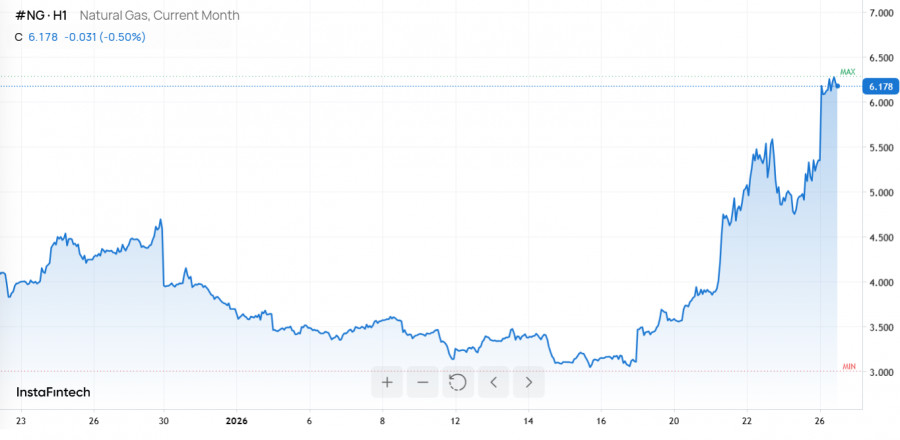Zoom out the chart with minus button
Viewport: 900px width, 440px height.
click(x=423, y=381)
